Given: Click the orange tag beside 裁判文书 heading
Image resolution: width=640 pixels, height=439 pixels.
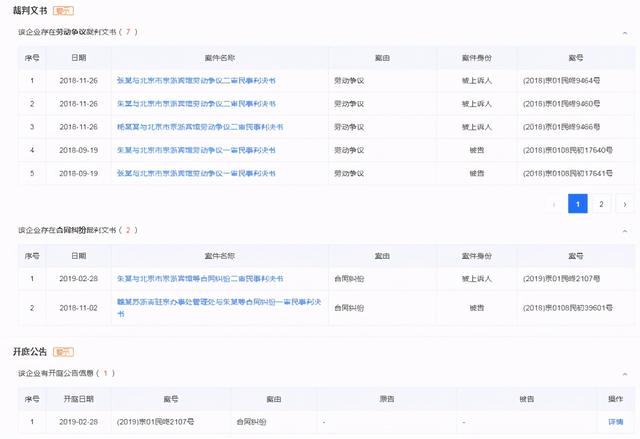Looking at the screenshot, I should coord(63,11).
